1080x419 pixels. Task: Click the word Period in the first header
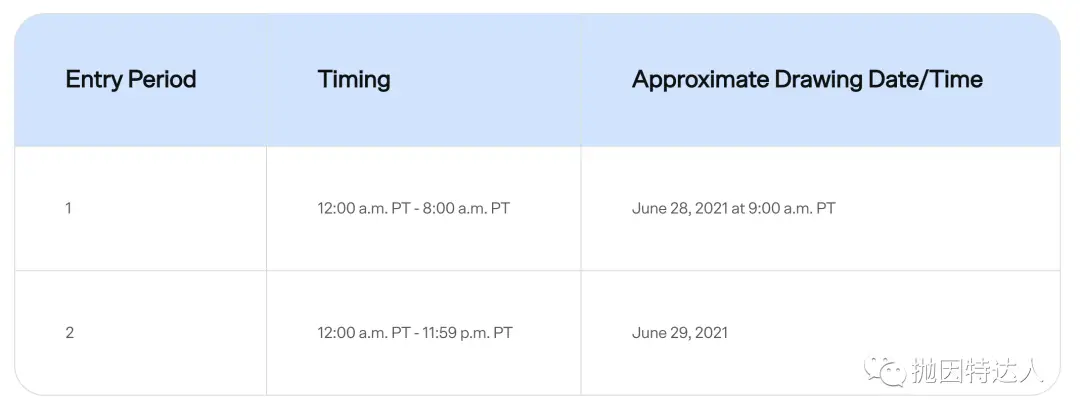point(160,79)
